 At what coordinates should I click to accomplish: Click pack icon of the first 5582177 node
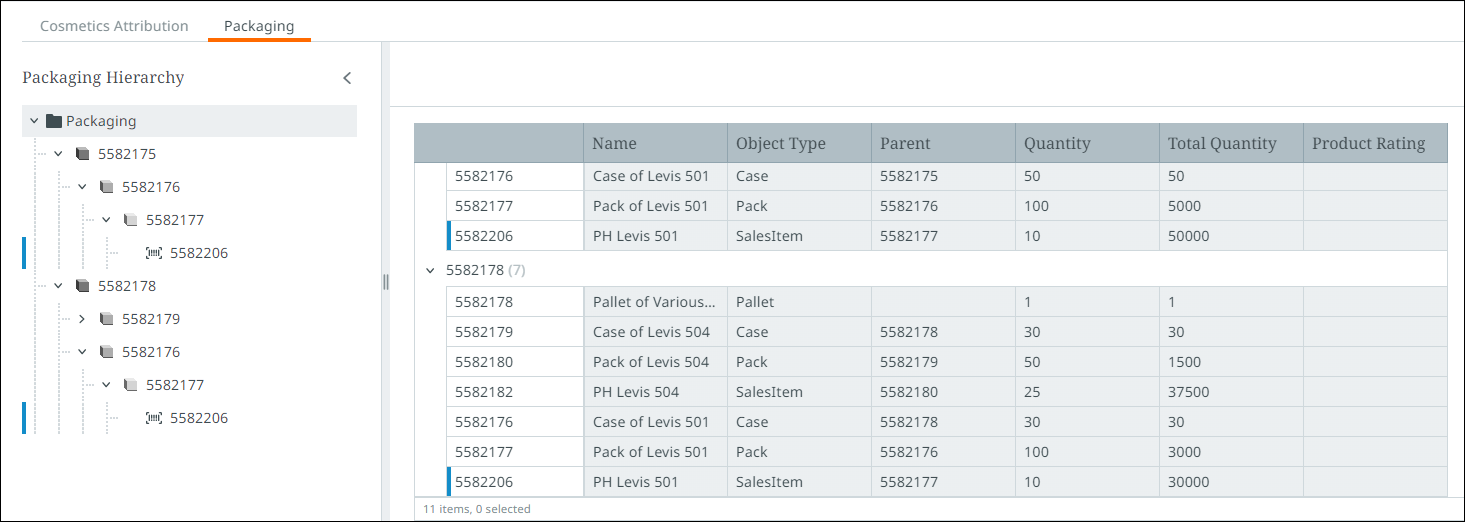tap(130, 220)
